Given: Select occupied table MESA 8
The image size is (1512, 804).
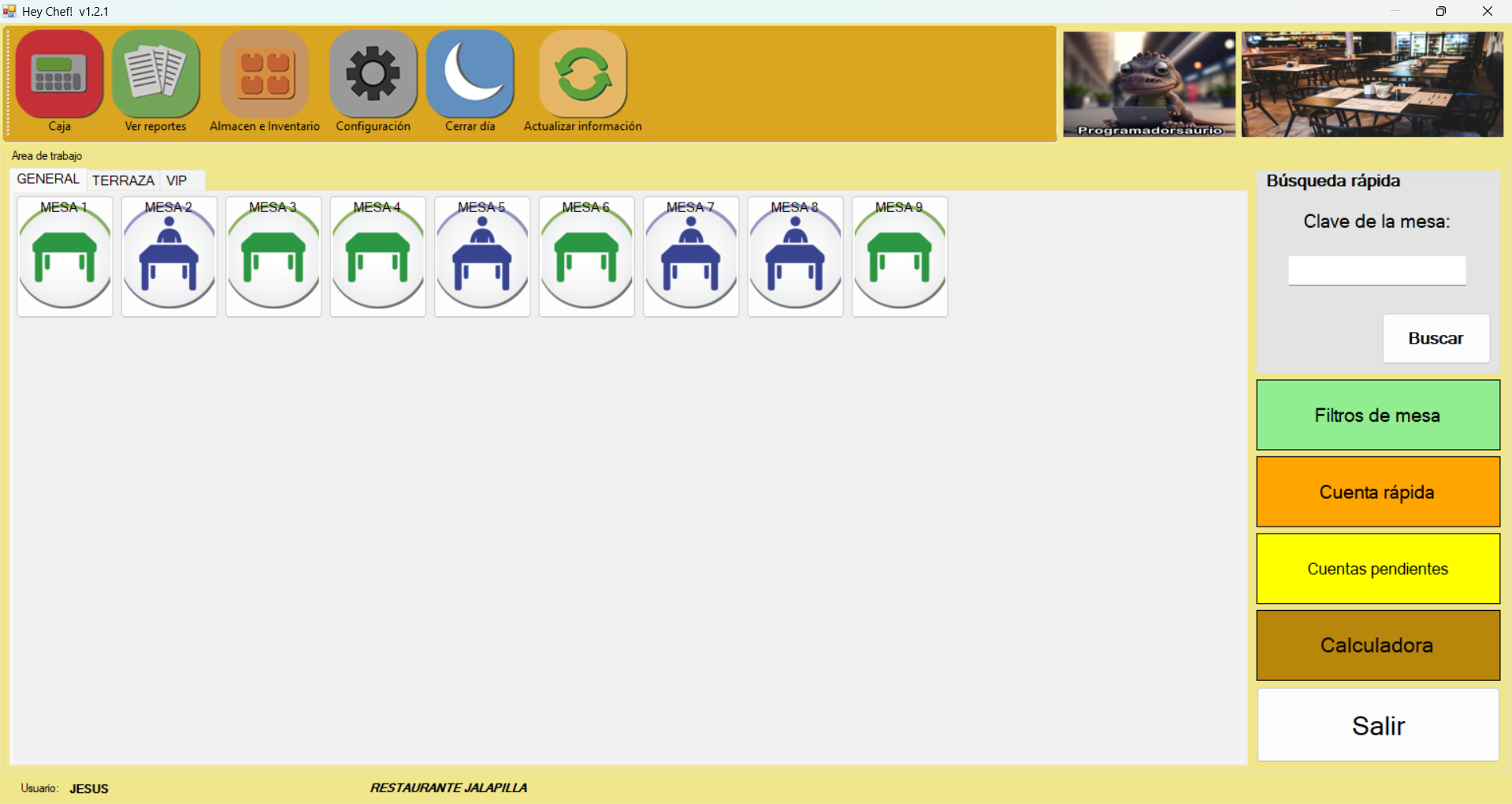Looking at the screenshot, I should coord(795,257).
